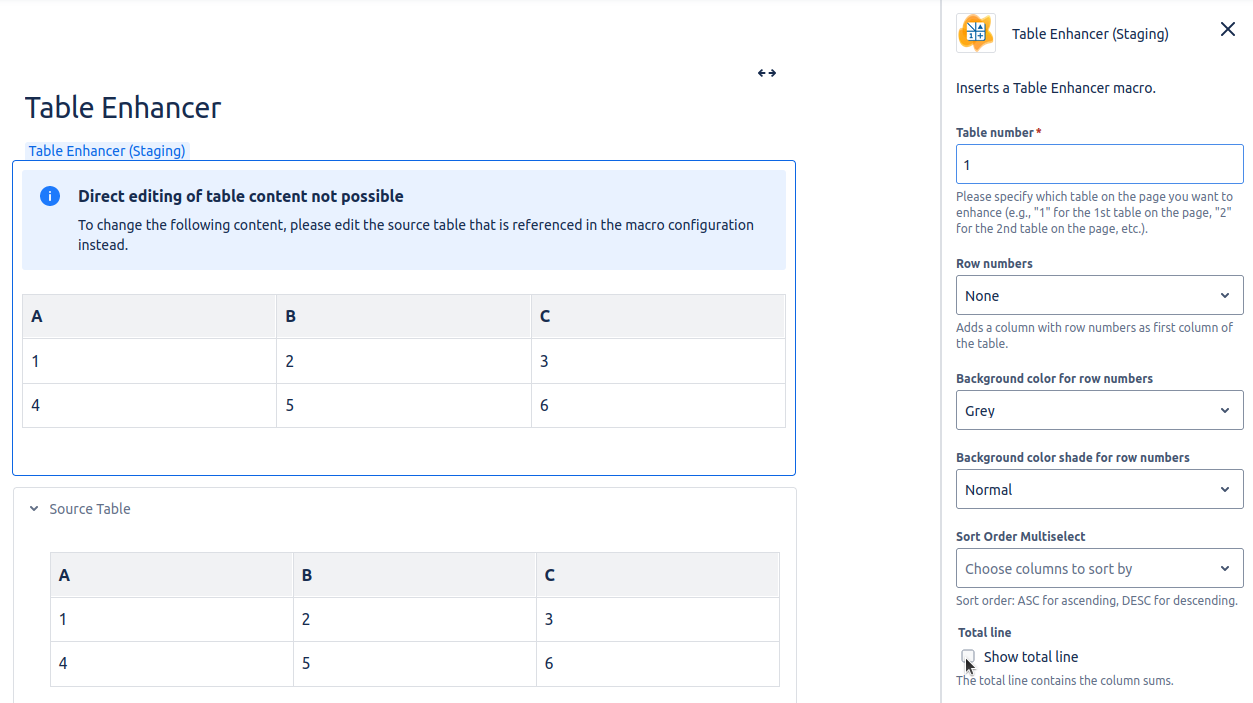The height and width of the screenshot is (703, 1253).
Task: Click into the Table number input field
Action: pyautogui.click(x=1099, y=165)
